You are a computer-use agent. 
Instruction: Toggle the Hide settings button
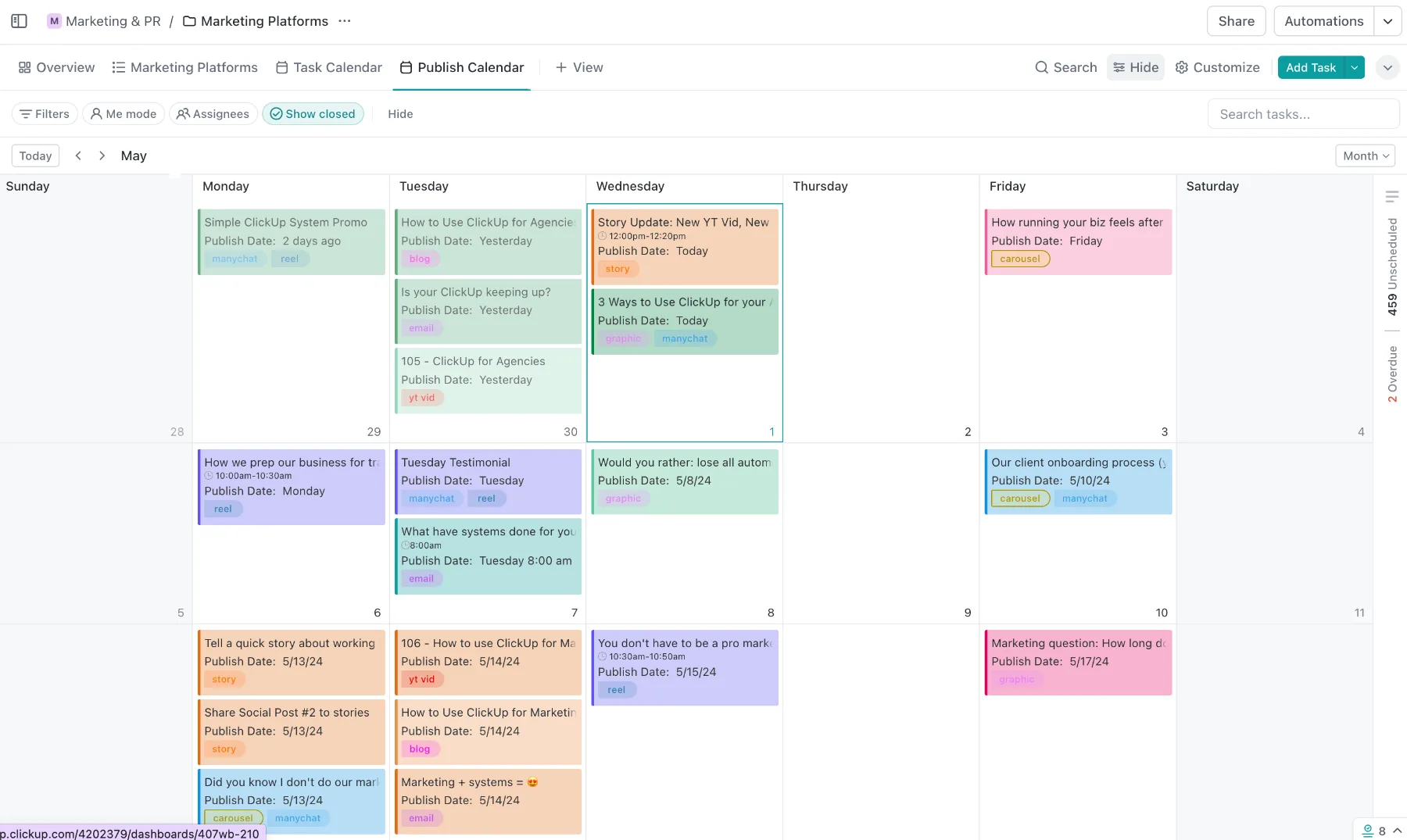tap(1136, 67)
